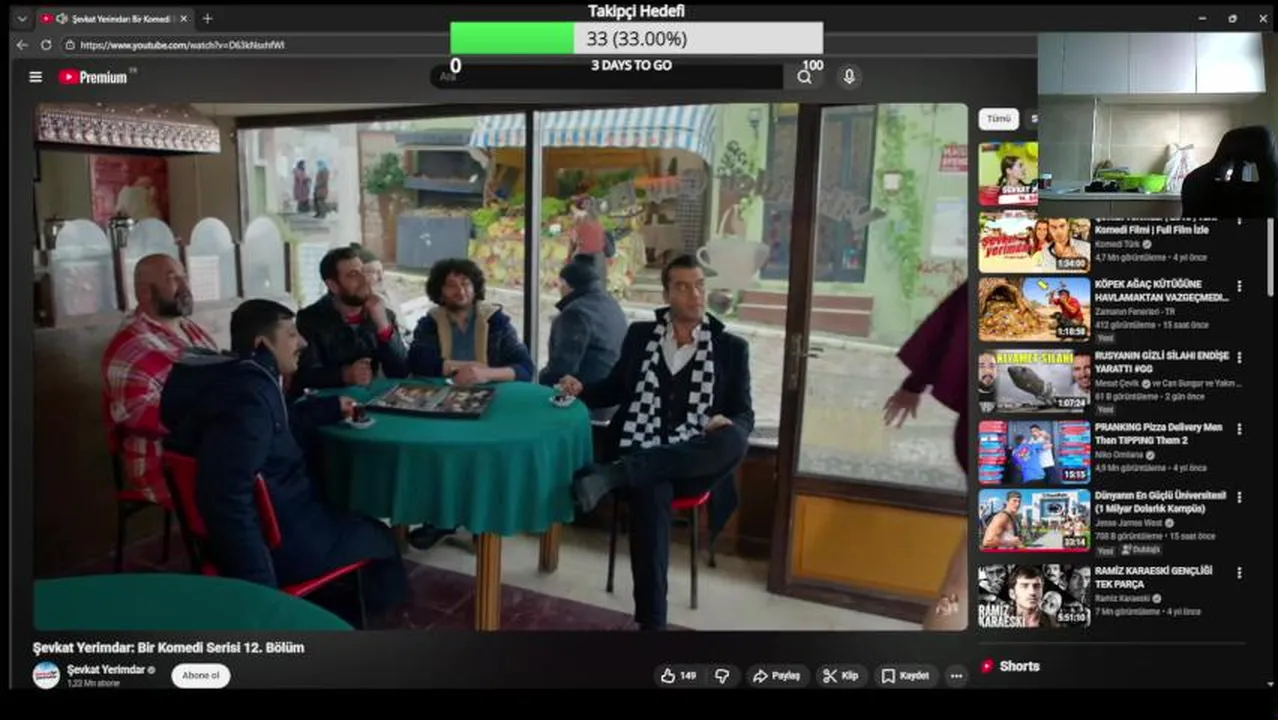Share the video via Paylaş button
Image resolution: width=1278 pixels, height=720 pixels.
777,676
